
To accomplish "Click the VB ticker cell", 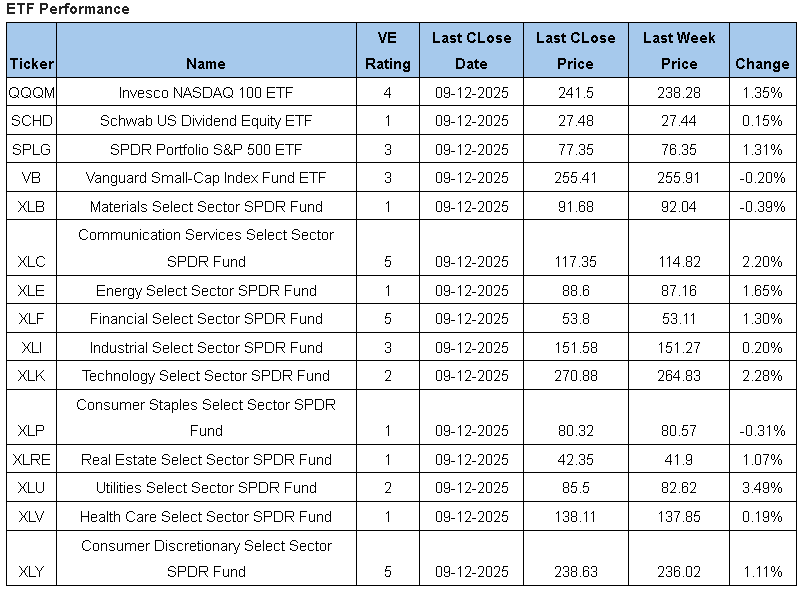I will (x=31, y=178).
